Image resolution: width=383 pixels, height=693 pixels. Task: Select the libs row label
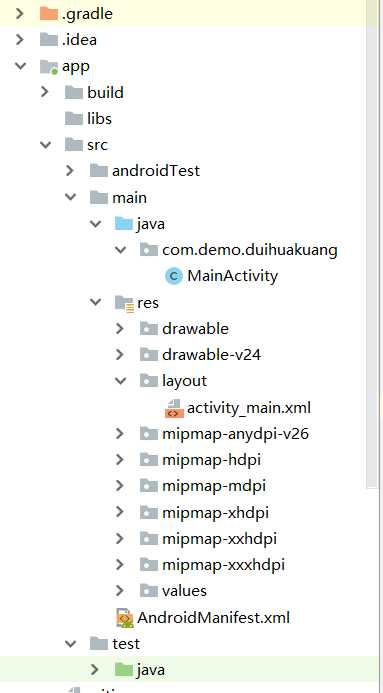99,118
